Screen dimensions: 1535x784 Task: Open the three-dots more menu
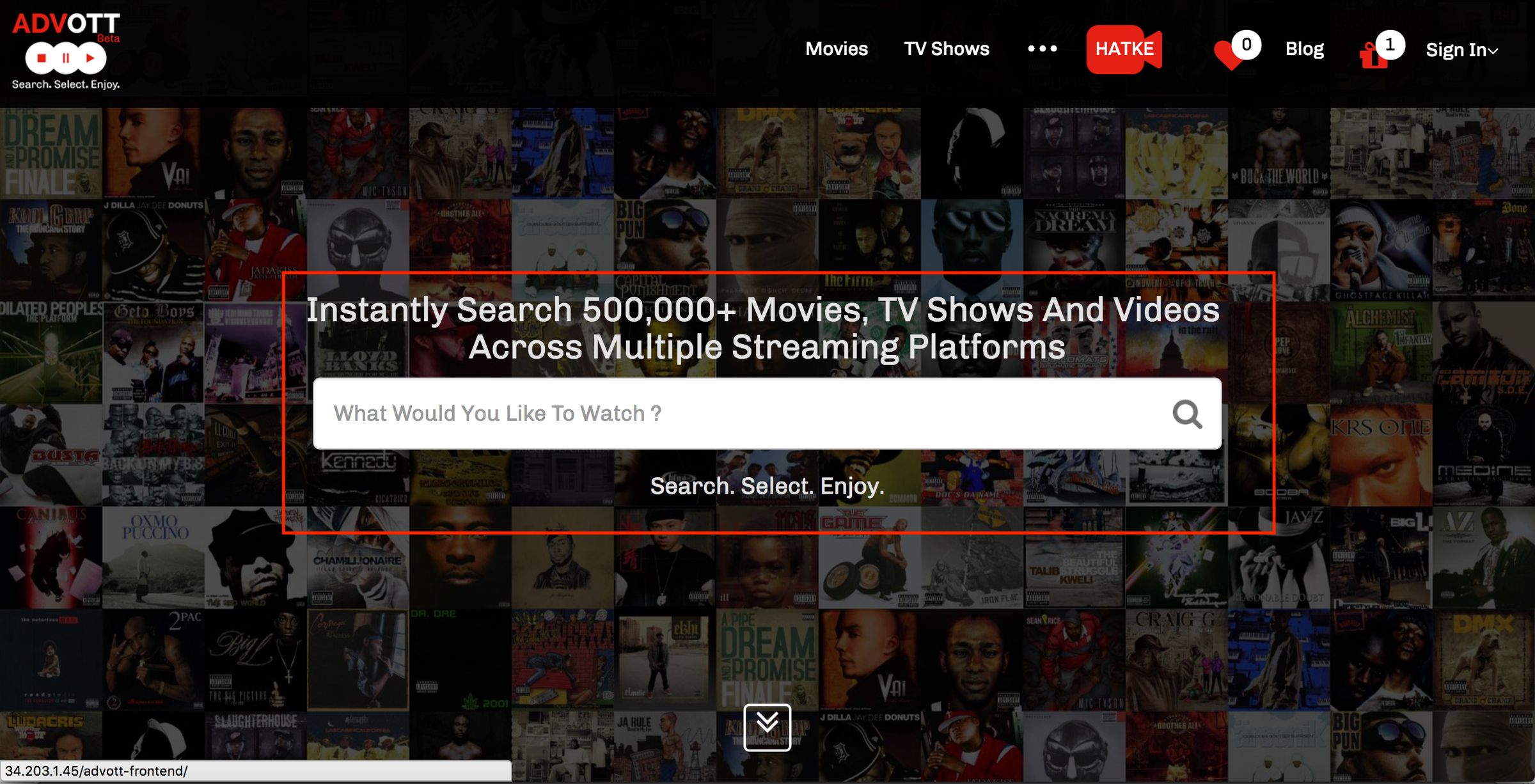(1042, 49)
